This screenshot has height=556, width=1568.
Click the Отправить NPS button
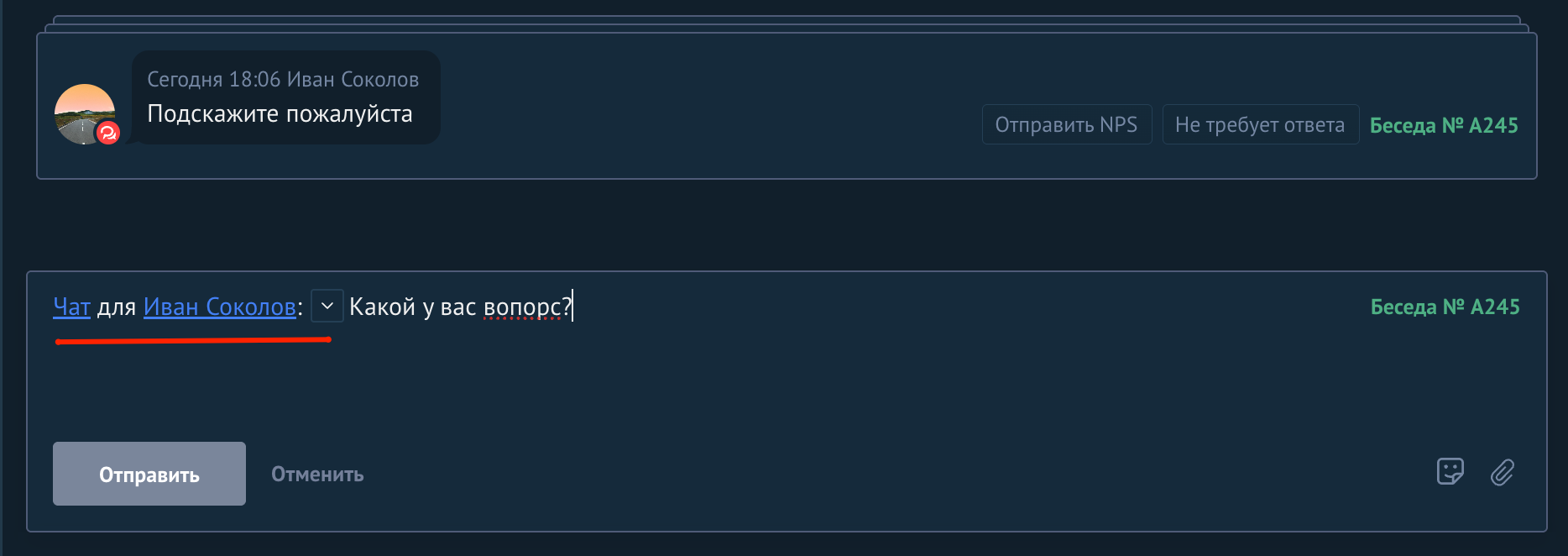[1067, 124]
